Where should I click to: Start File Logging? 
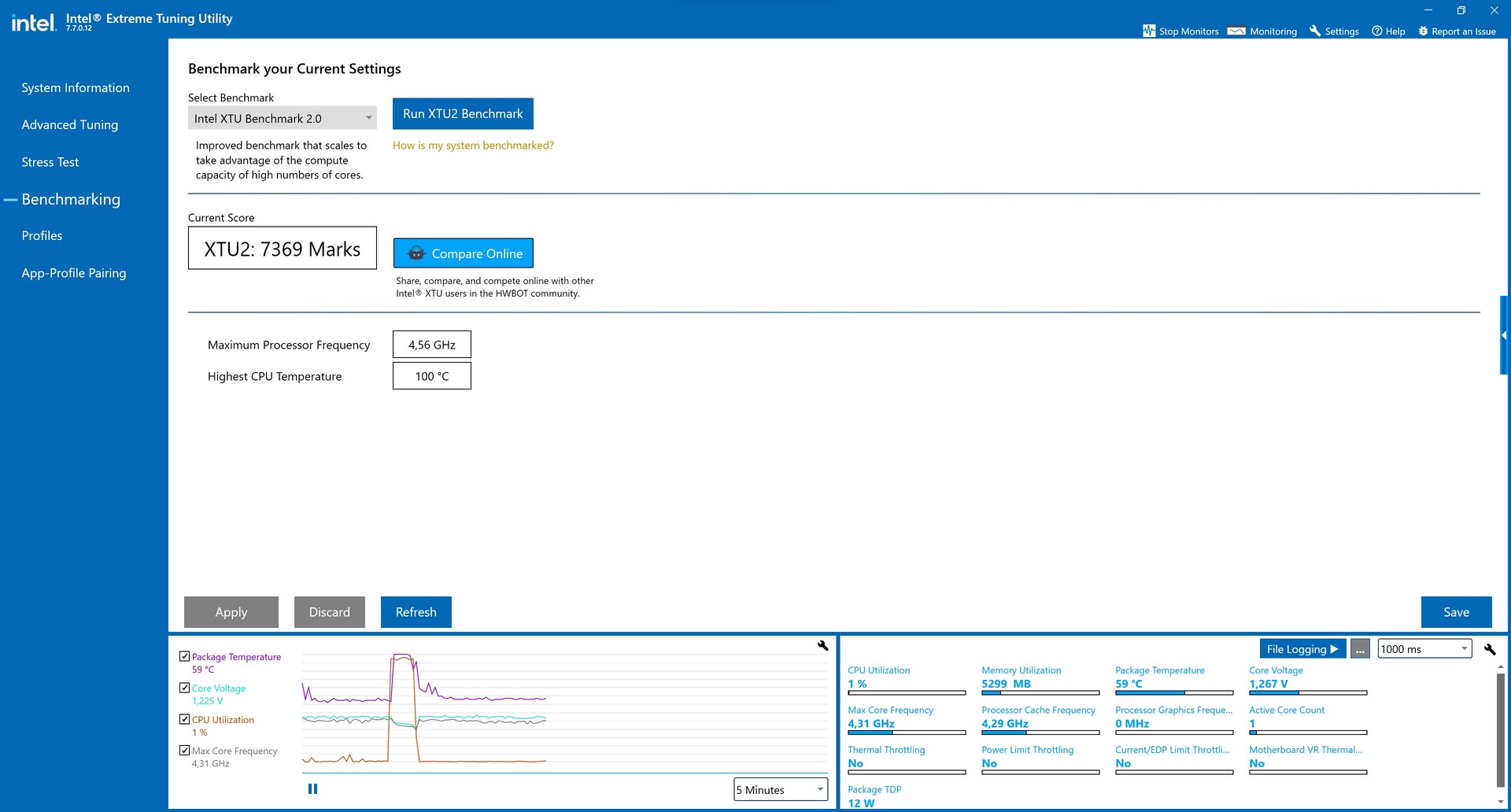[1302, 648]
